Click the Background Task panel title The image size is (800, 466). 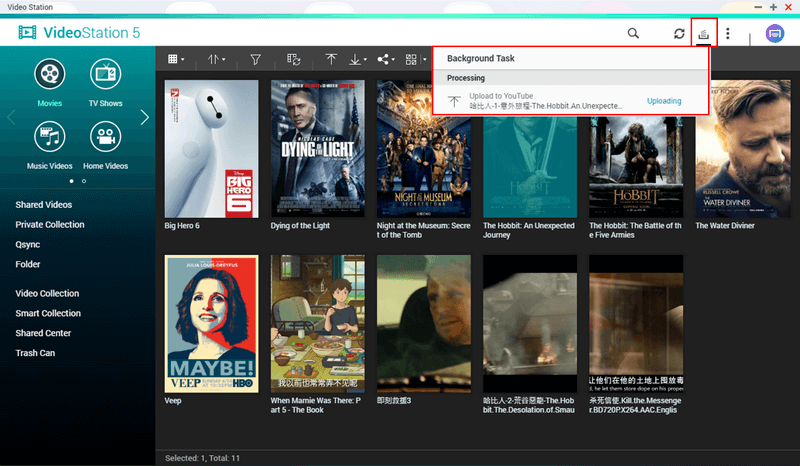[481, 58]
